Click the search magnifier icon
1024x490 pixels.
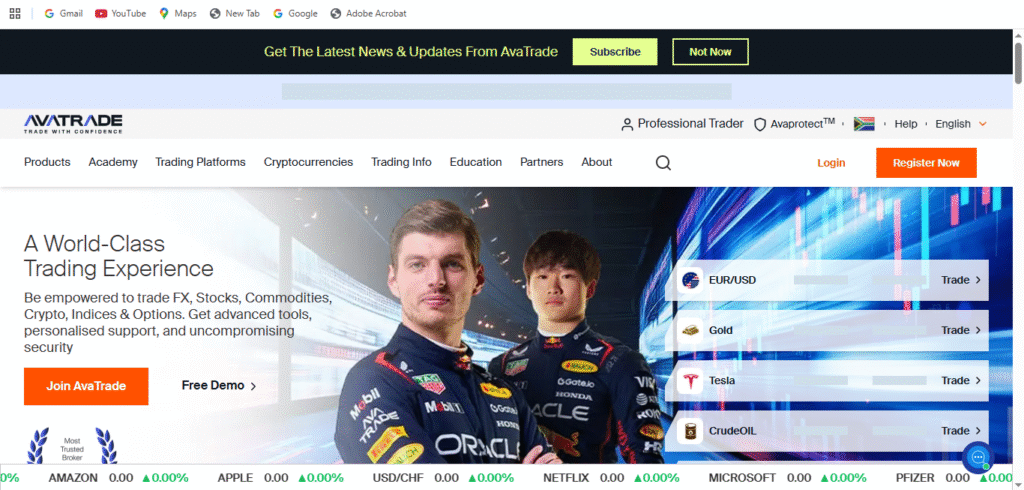[663, 163]
